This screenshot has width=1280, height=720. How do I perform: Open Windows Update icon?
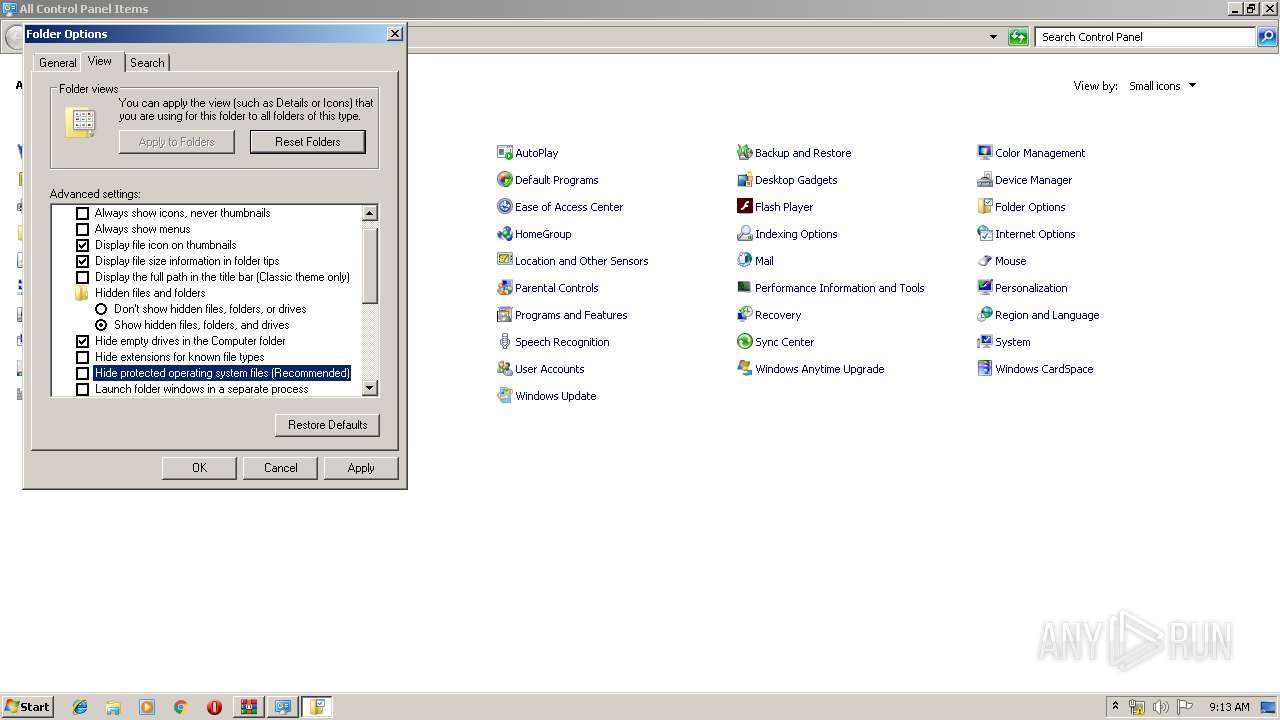(x=504, y=396)
